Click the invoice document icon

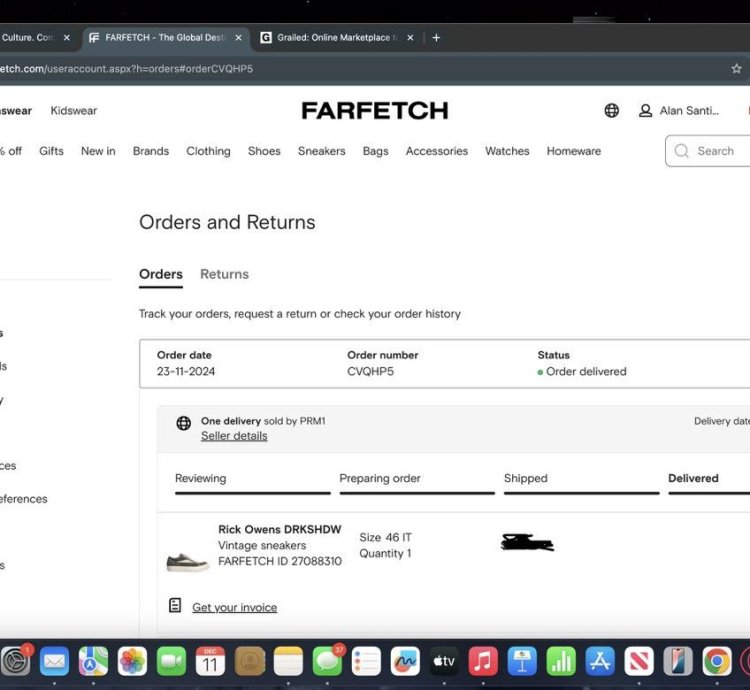(x=175, y=605)
